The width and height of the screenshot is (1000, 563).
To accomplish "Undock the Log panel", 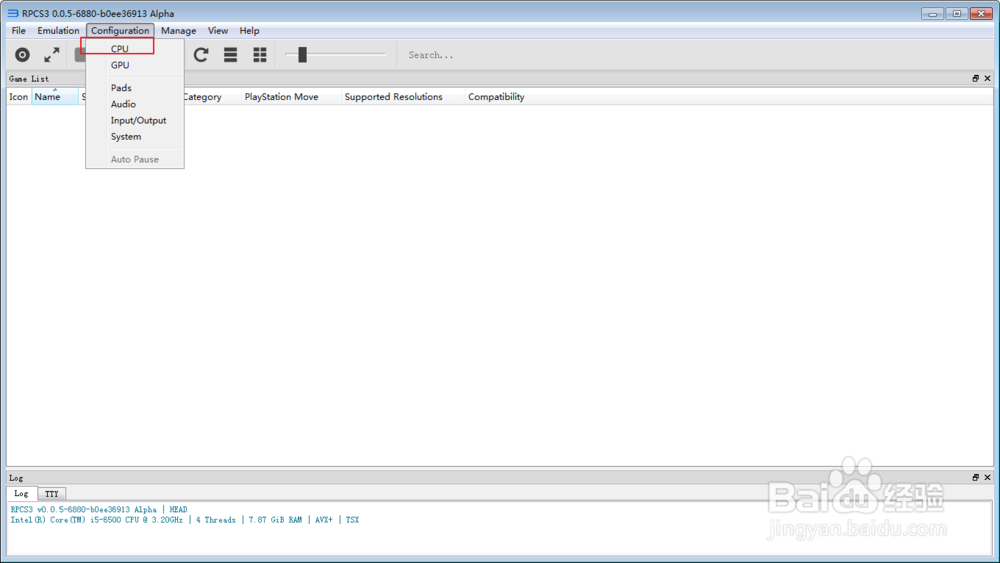I will (x=975, y=478).
